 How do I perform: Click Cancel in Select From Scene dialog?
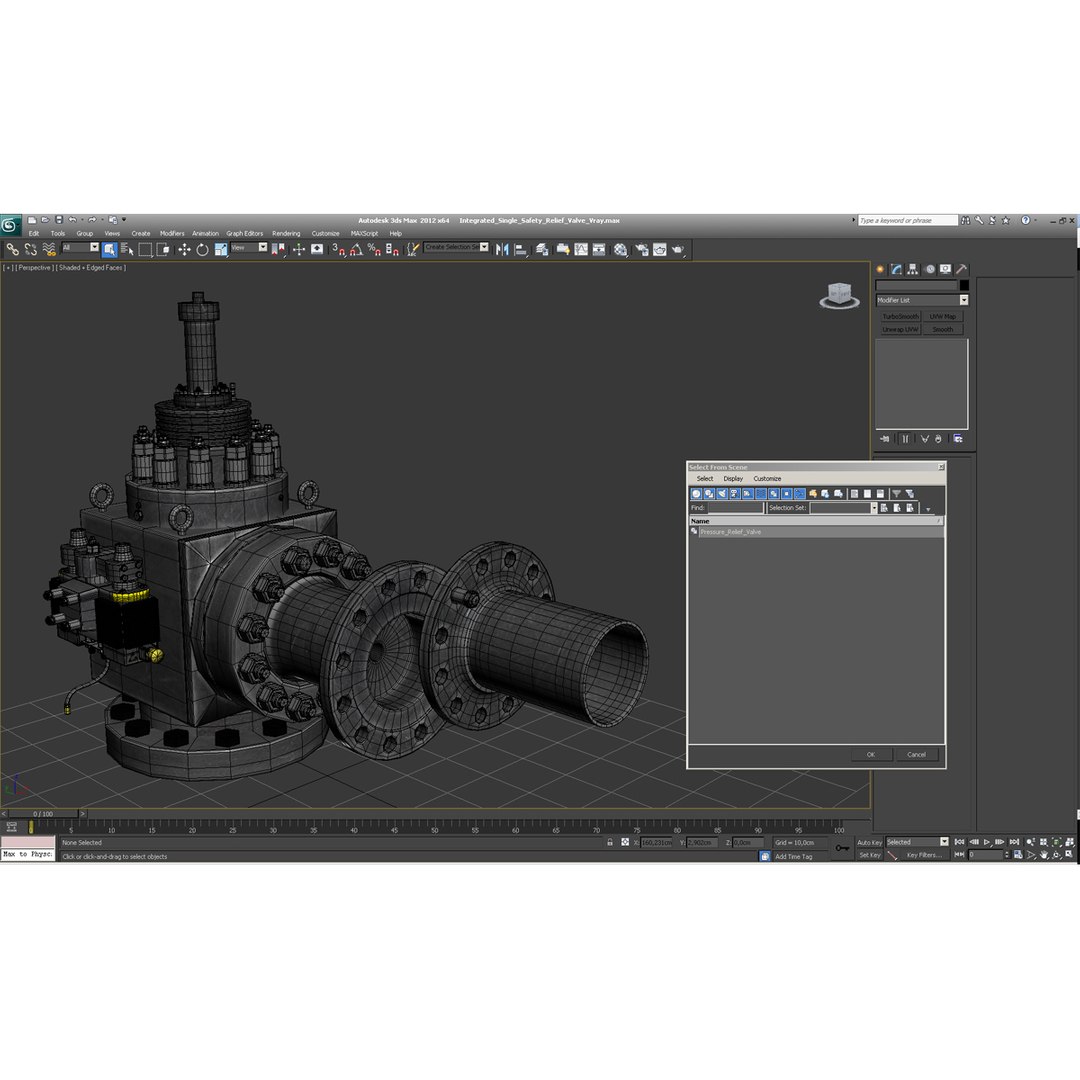pyautogui.click(x=916, y=755)
